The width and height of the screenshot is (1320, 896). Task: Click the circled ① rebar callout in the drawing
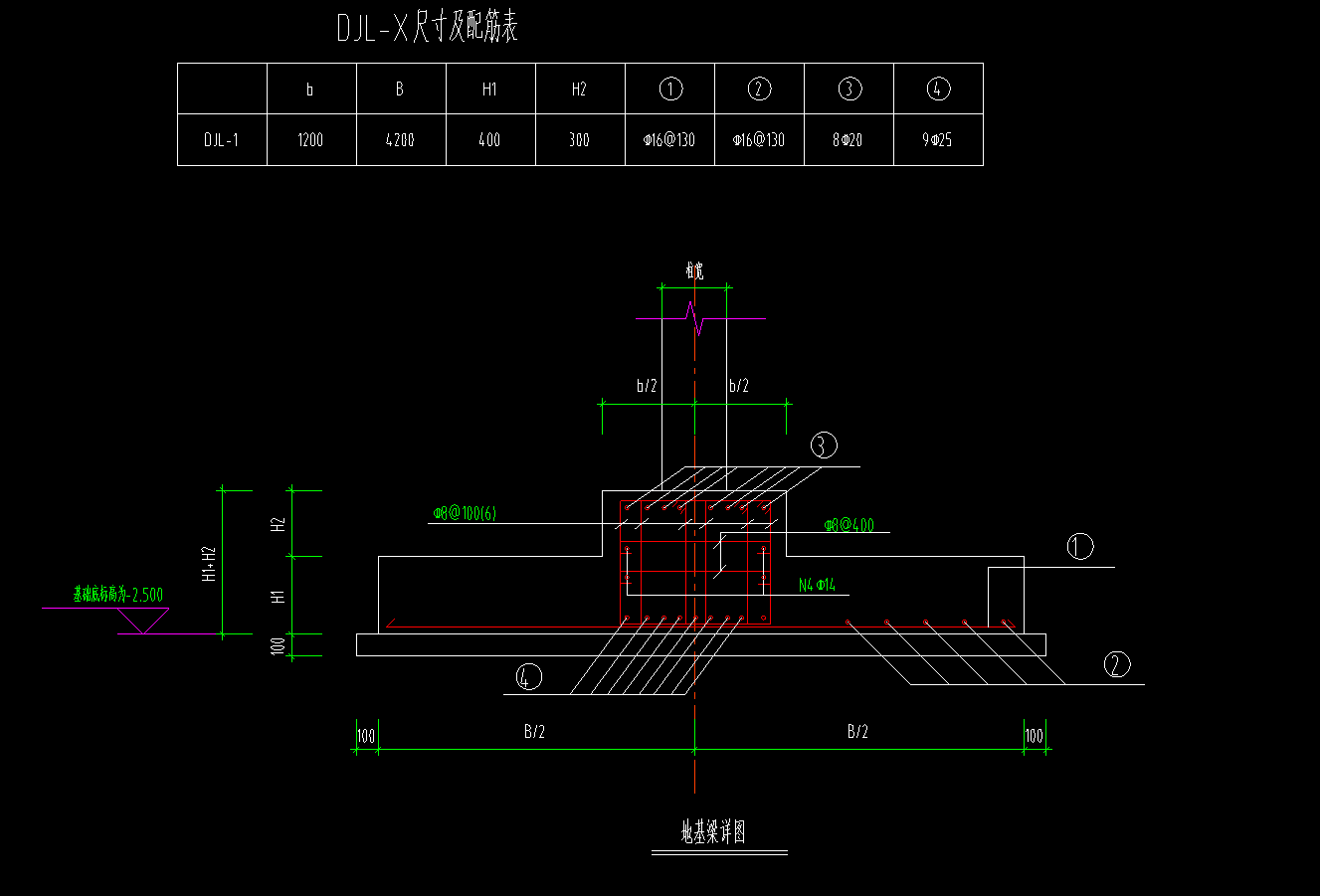tap(1079, 545)
